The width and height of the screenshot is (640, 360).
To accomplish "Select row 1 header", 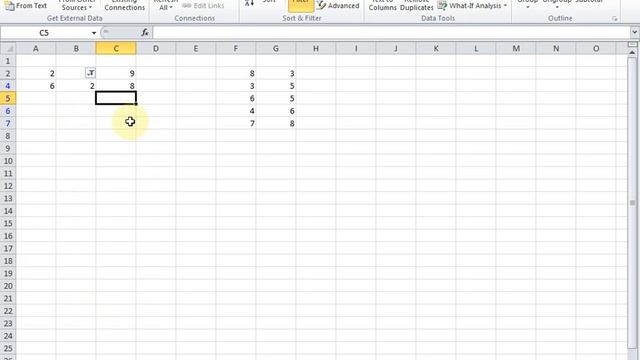I will pyautogui.click(x=8, y=61).
